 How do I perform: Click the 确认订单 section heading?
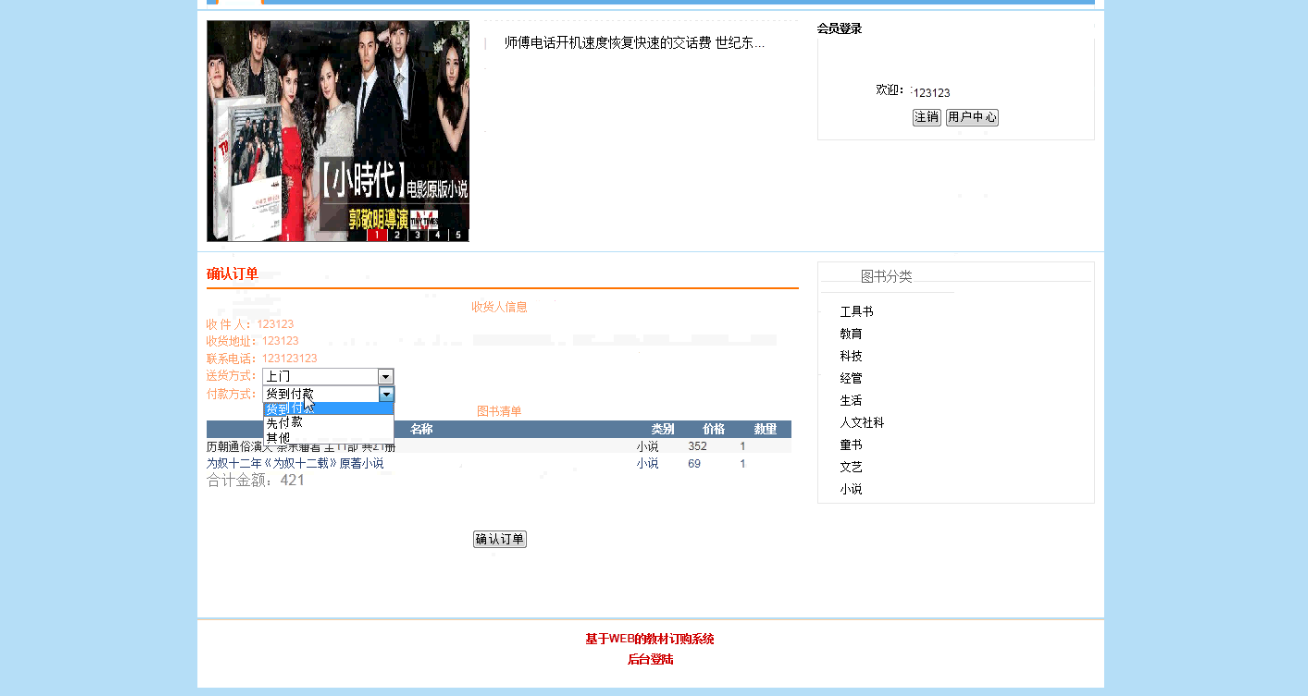(232, 274)
